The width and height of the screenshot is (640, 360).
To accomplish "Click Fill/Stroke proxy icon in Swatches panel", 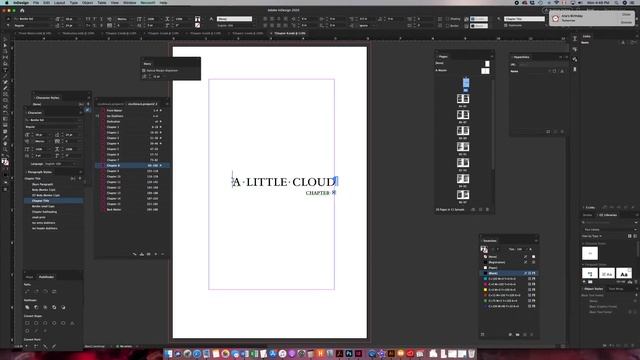I will [484, 249].
